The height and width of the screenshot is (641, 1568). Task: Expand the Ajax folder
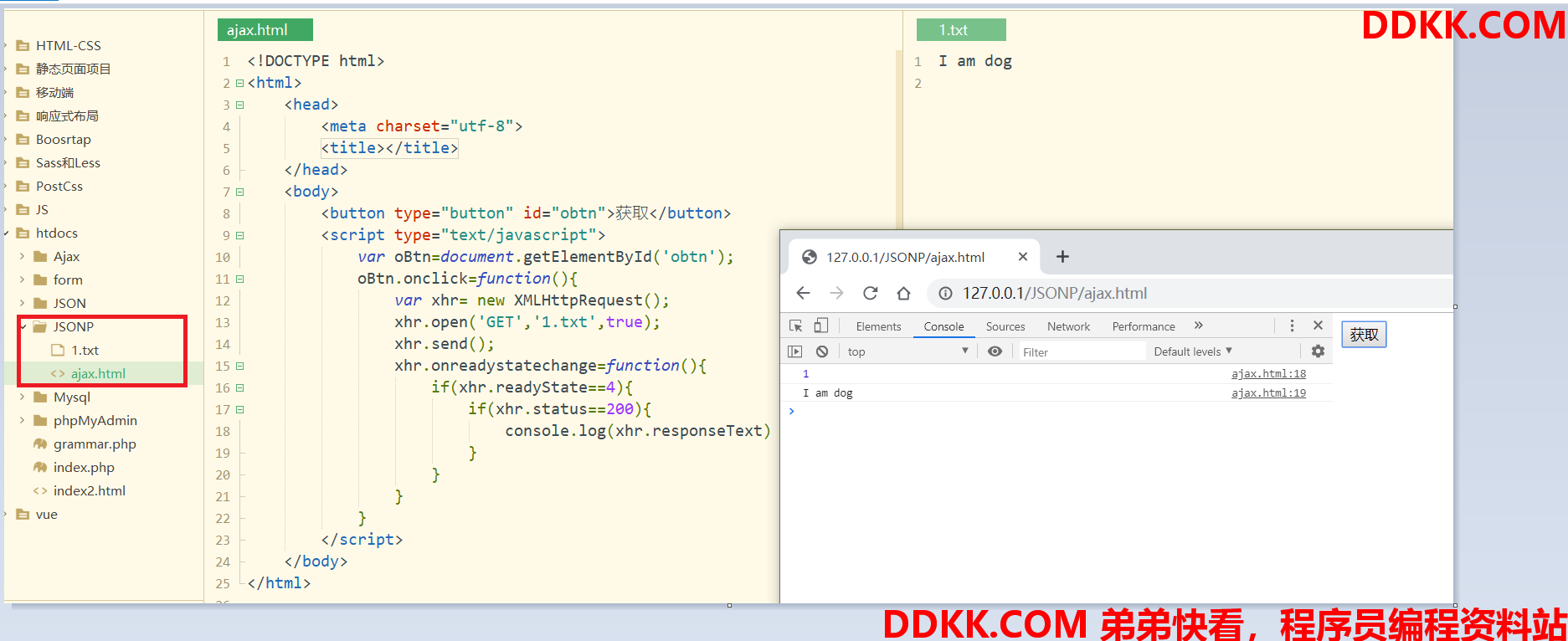22,257
